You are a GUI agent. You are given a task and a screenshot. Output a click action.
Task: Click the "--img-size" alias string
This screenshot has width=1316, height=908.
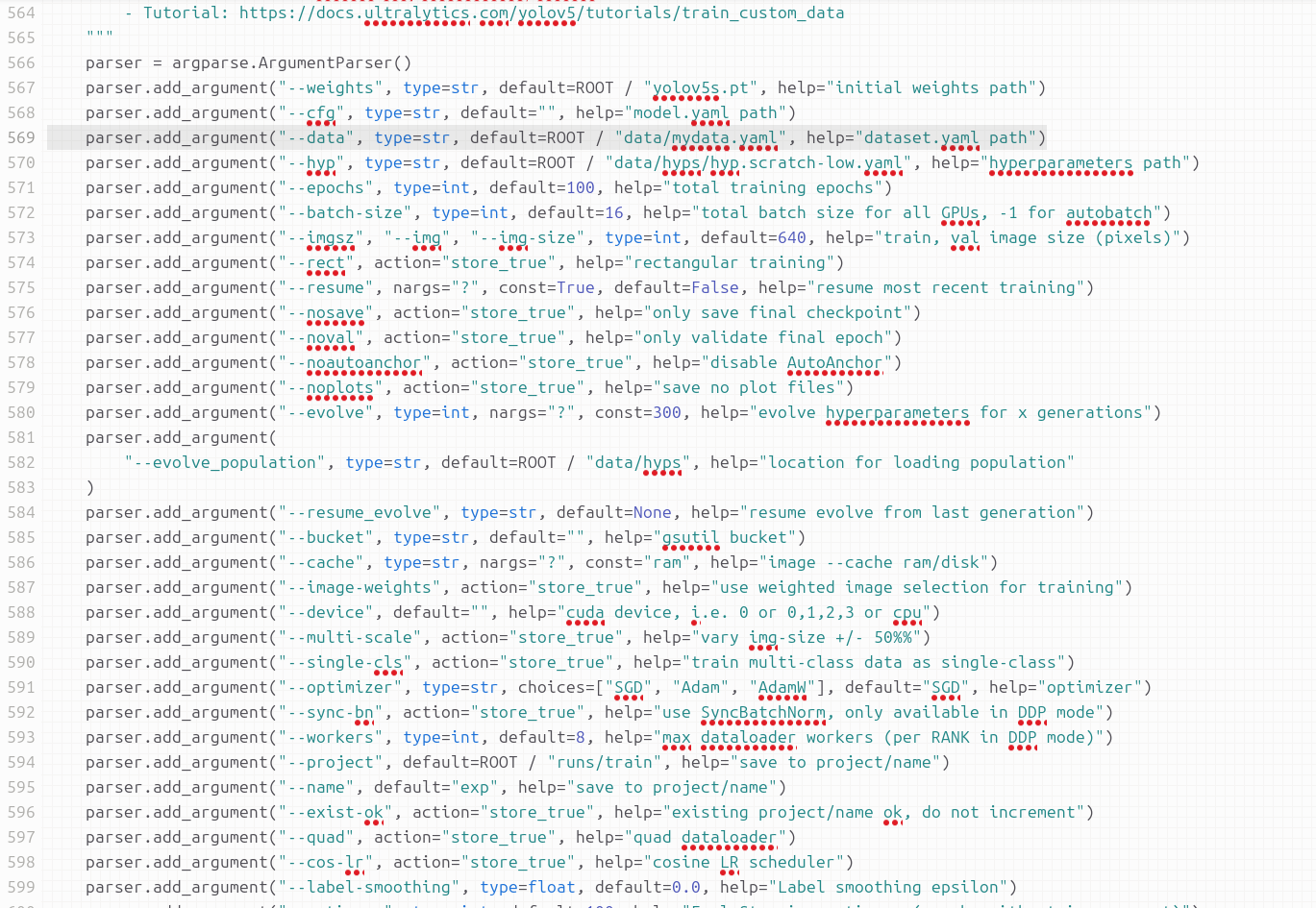coord(528,237)
